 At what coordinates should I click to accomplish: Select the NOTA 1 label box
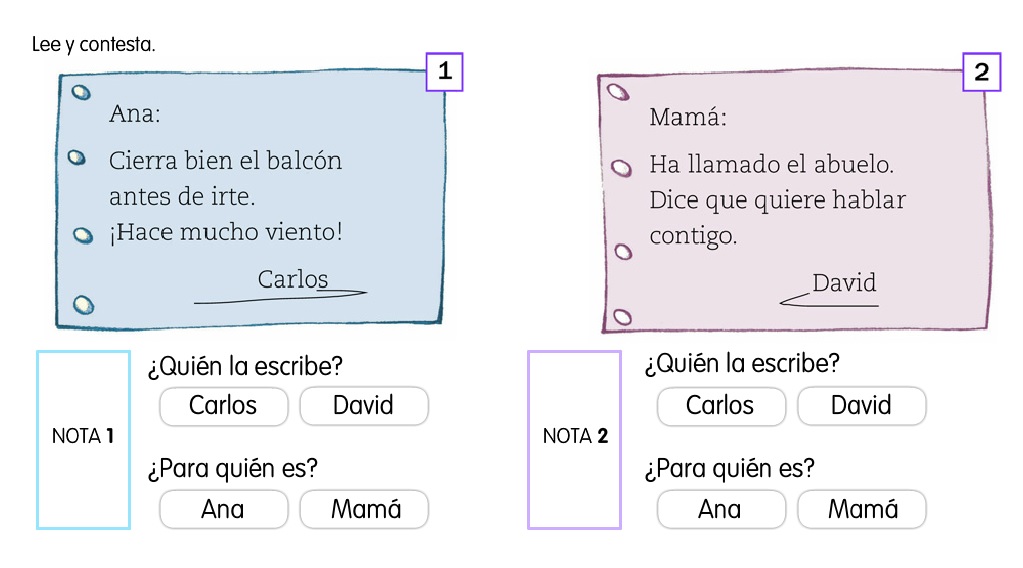click(83, 438)
